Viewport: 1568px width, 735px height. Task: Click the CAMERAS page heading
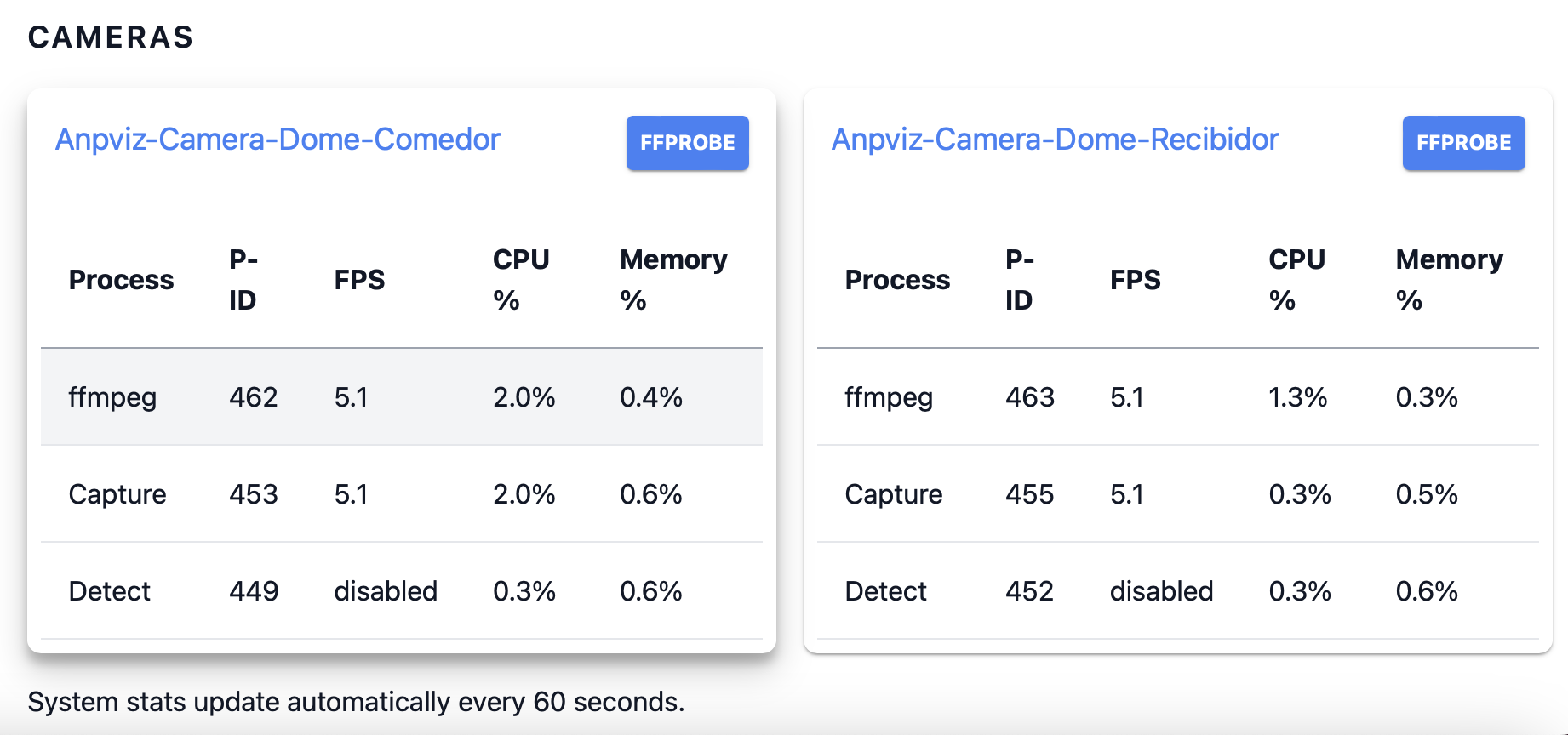(111, 37)
